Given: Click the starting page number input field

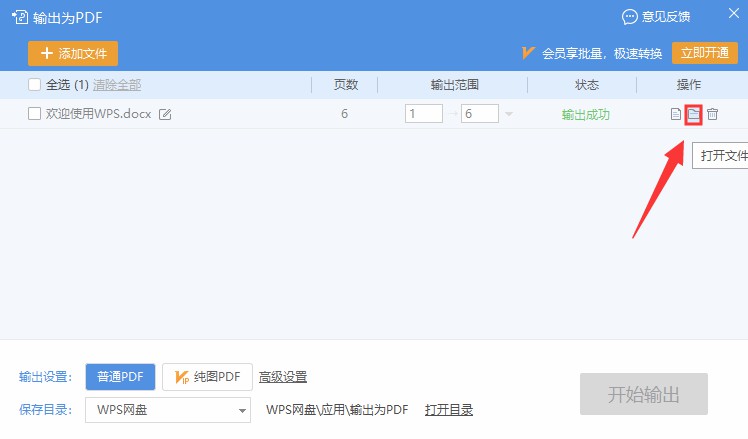Looking at the screenshot, I should coord(424,114).
